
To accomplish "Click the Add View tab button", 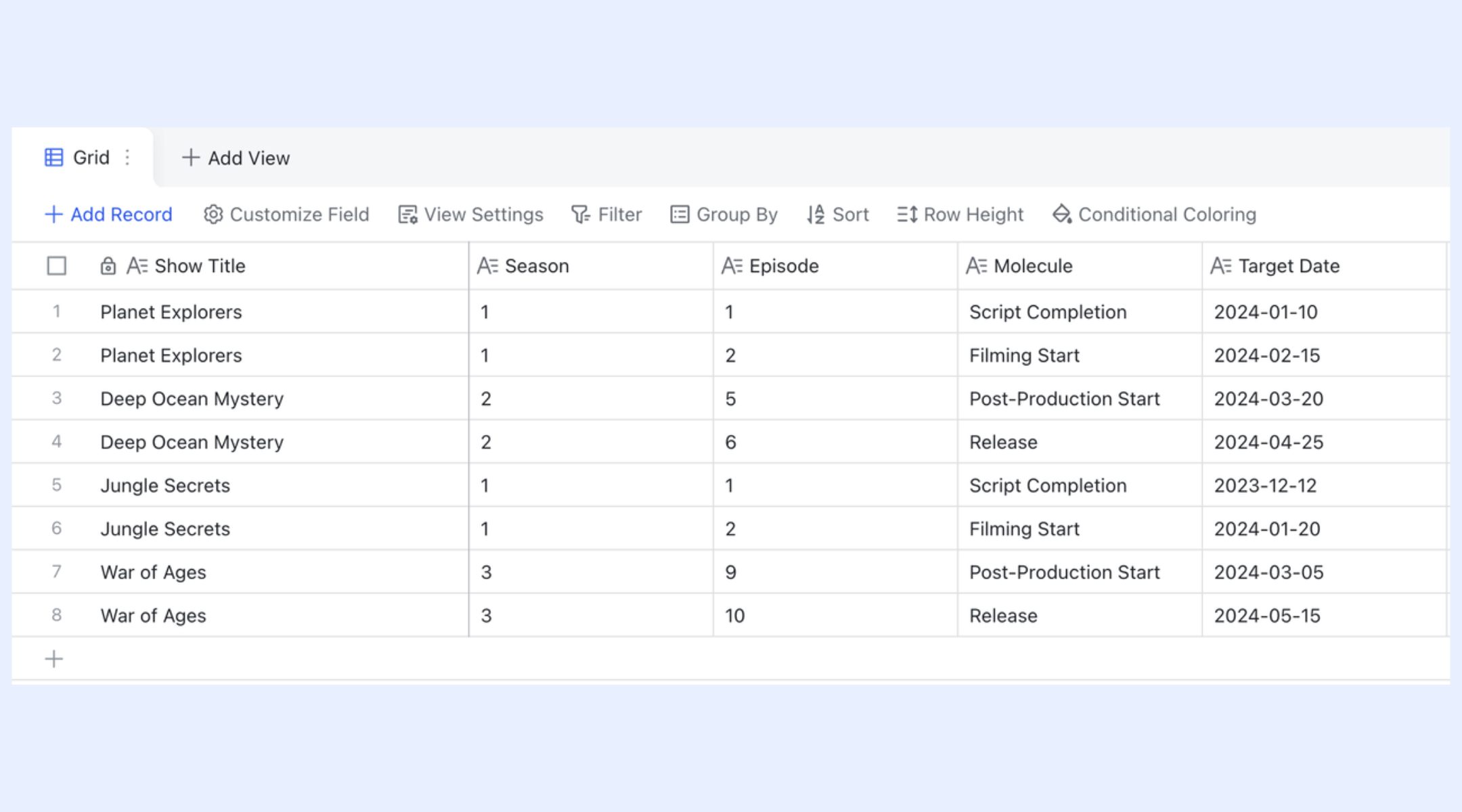I will pyautogui.click(x=236, y=158).
